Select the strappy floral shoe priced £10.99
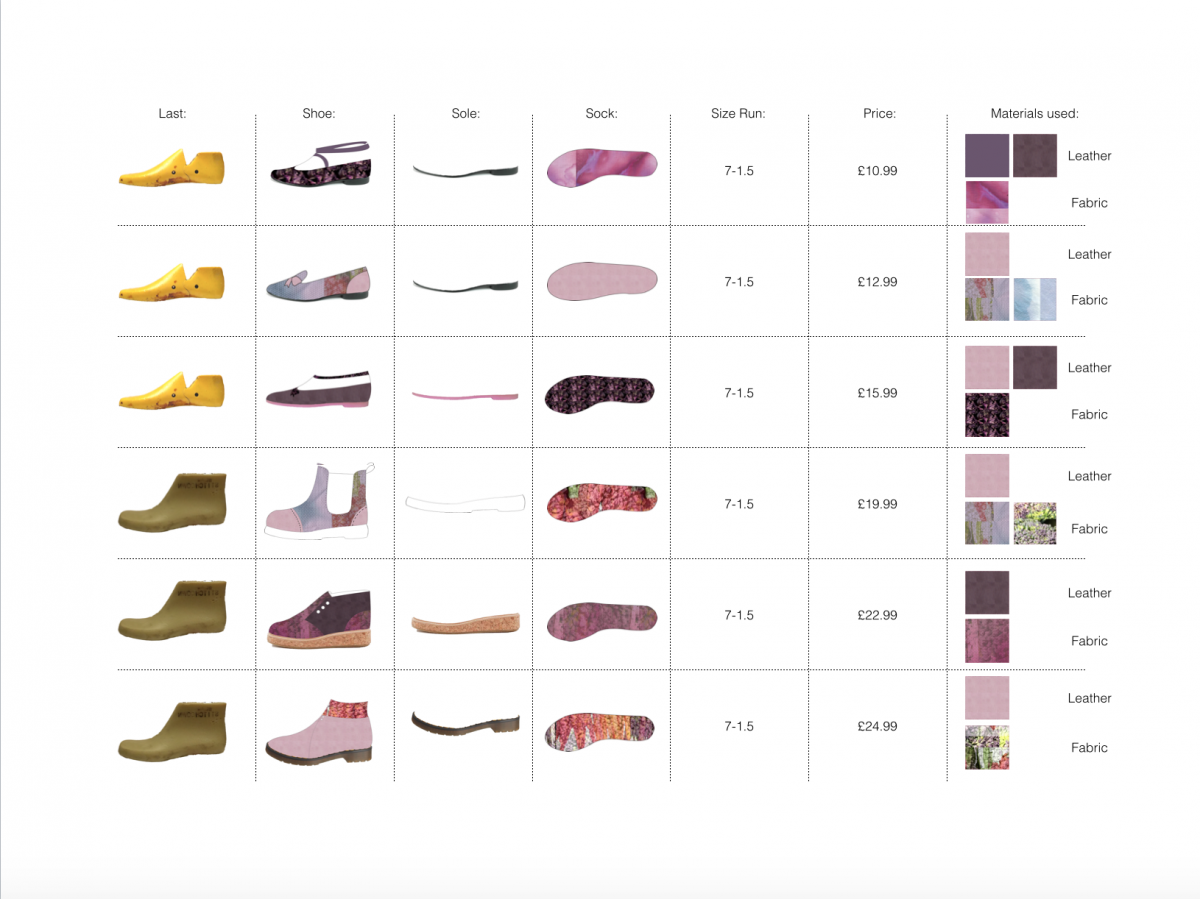This screenshot has height=899, width=1200. coord(321,164)
